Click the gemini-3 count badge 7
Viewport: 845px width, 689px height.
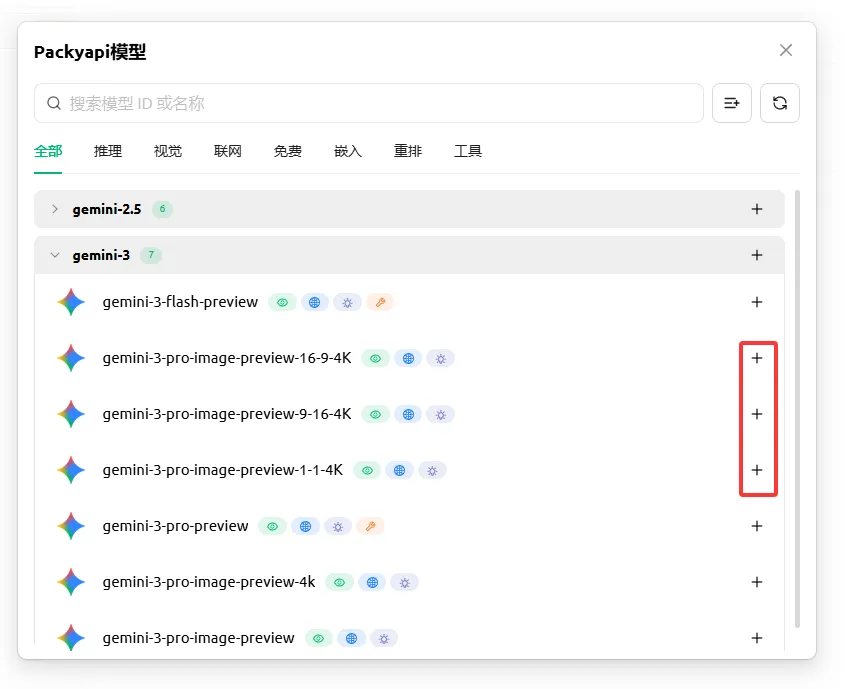(151, 255)
